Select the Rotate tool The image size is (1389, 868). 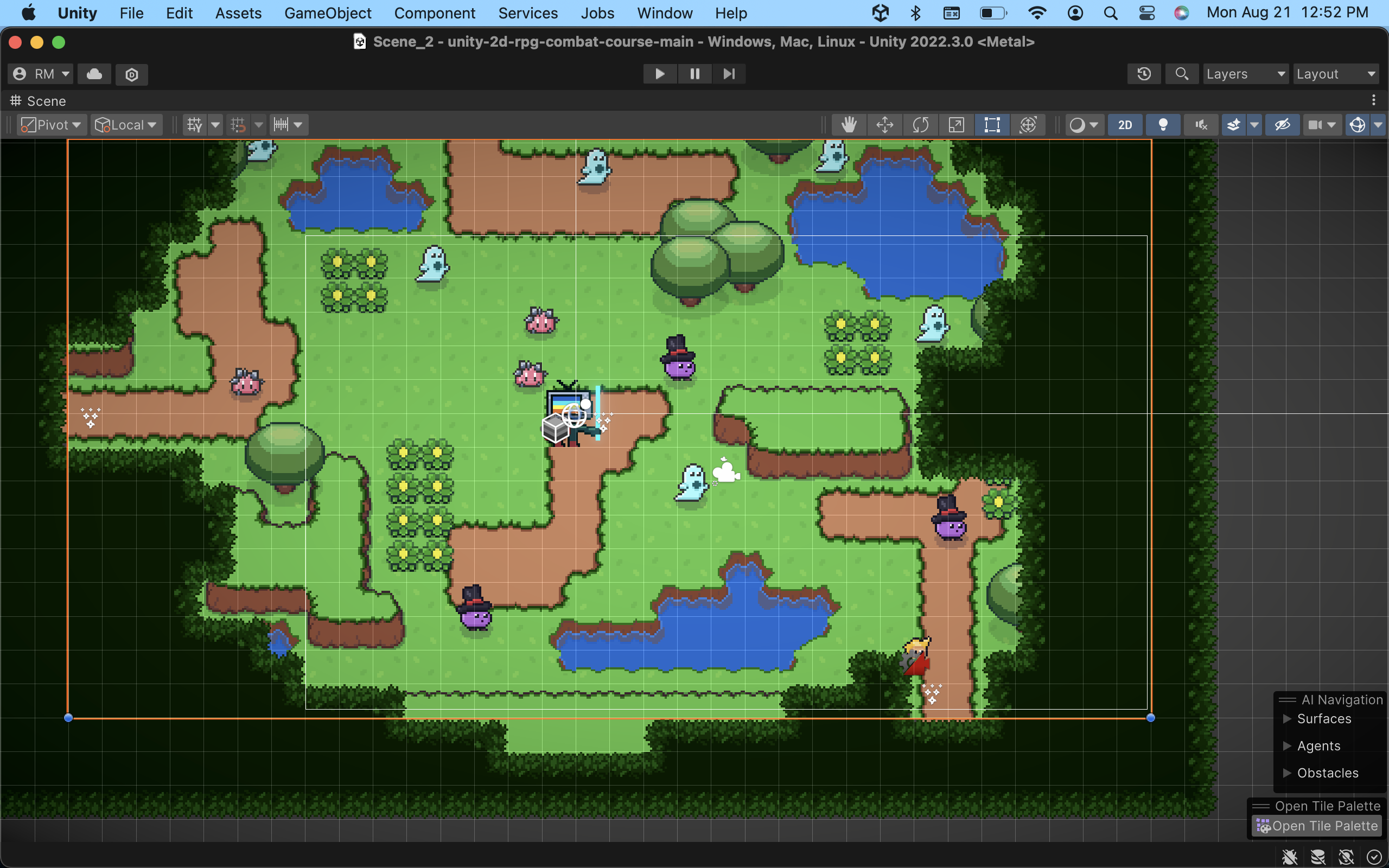pos(921,125)
